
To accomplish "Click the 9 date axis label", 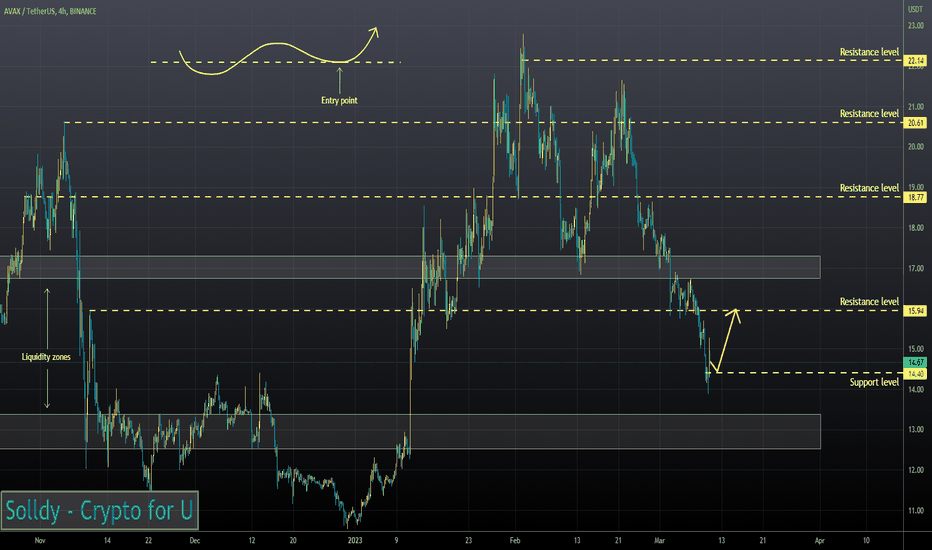I will (x=396, y=540).
